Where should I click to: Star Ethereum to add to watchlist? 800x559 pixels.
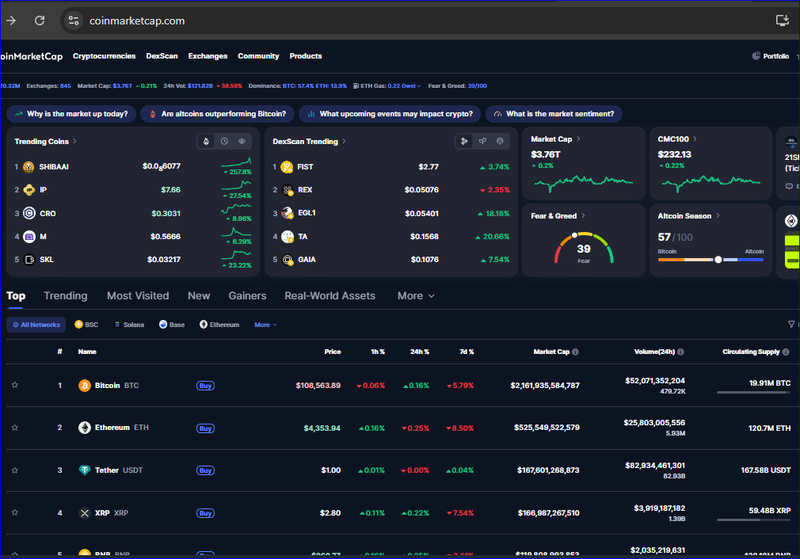[15, 427]
